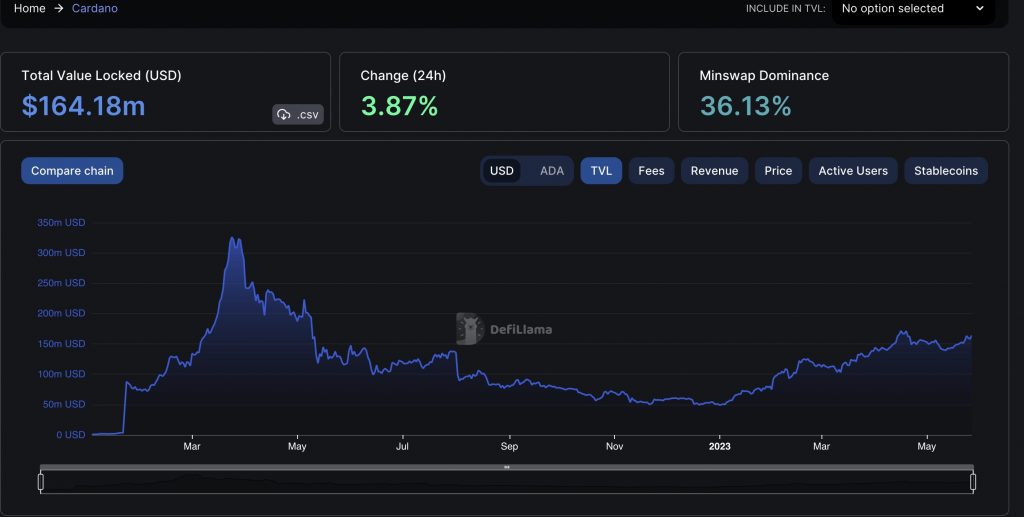Click the Sep x-axis label
The image size is (1024, 517).
tap(509, 446)
